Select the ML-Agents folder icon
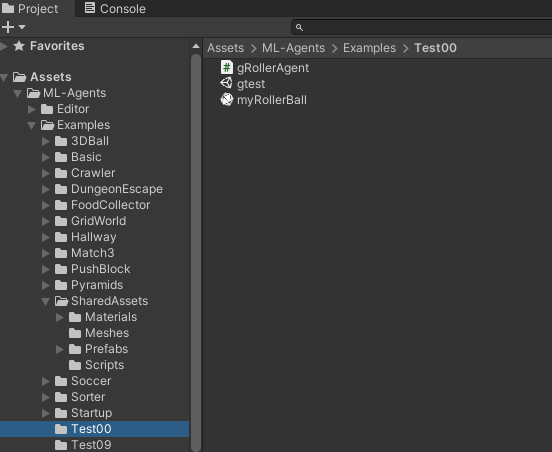This screenshot has width=552, height=452. point(33,93)
